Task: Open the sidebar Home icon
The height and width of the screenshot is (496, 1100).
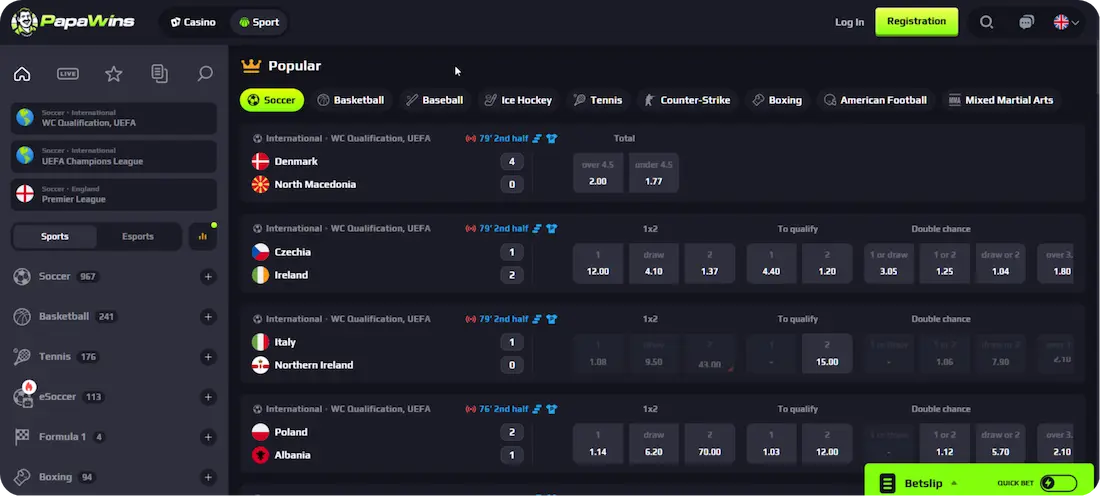Action: coord(22,74)
